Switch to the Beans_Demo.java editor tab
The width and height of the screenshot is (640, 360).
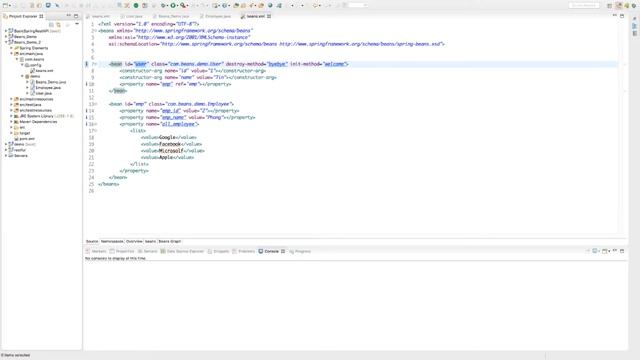(x=173, y=16)
